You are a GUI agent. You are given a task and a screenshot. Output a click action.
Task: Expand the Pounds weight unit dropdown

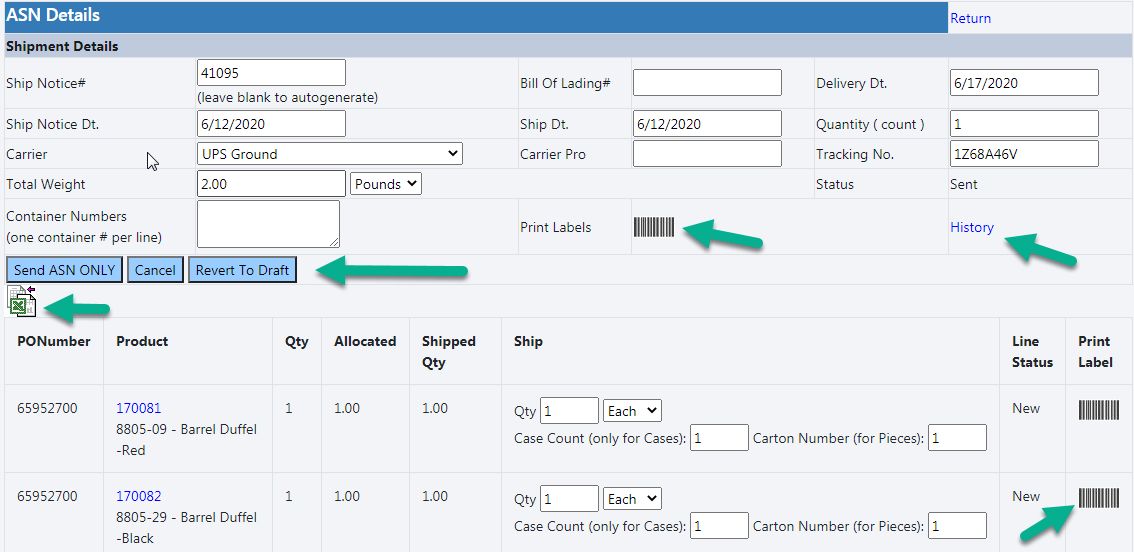[x=386, y=184]
